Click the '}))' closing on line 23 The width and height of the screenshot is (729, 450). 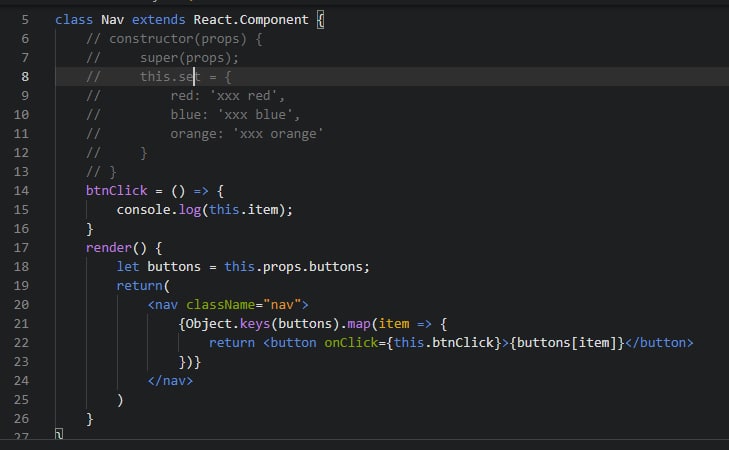pyautogui.click(x=190, y=362)
